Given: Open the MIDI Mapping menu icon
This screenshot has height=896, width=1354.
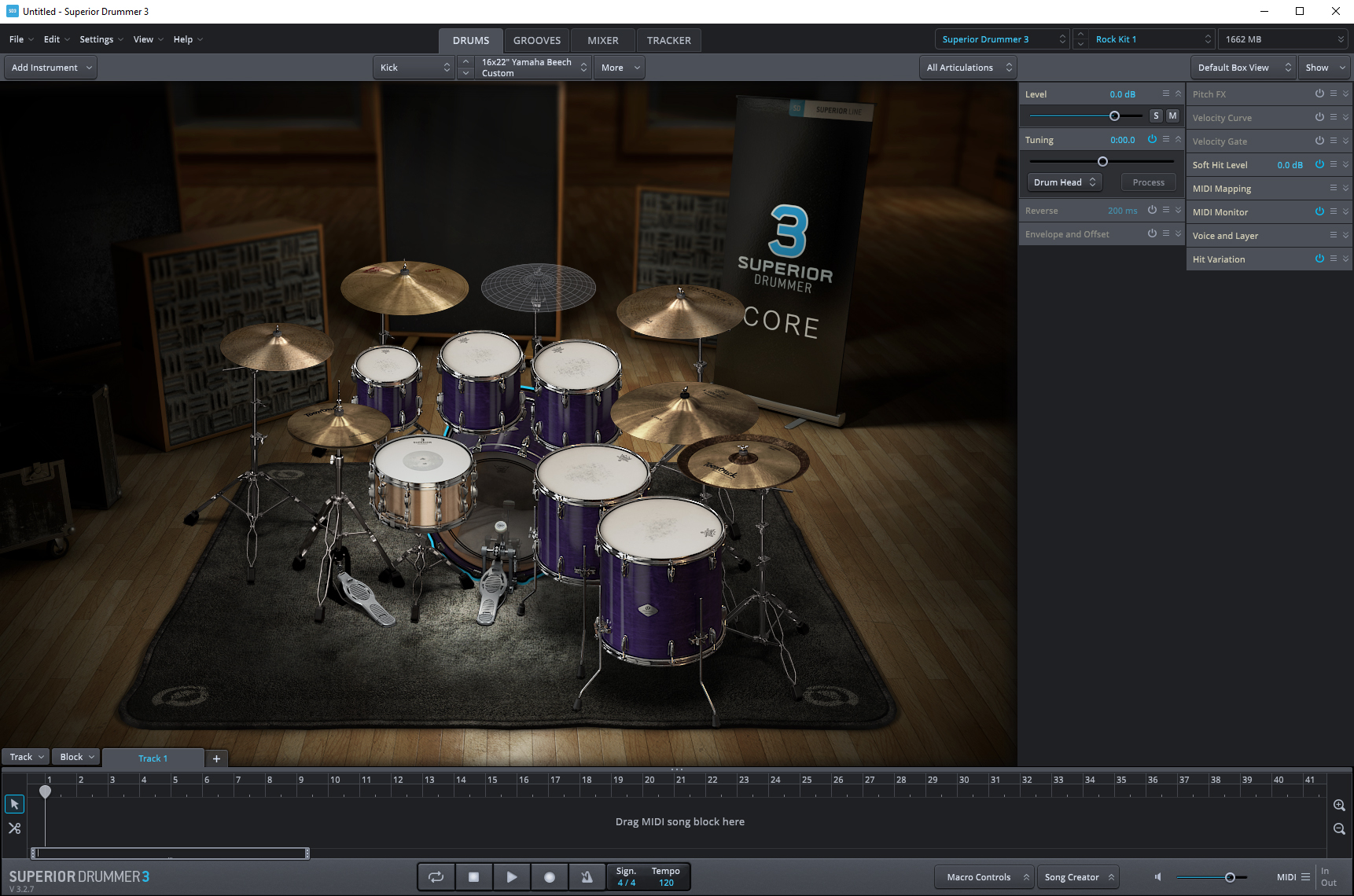Looking at the screenshot, I should tap(1334, 188).
